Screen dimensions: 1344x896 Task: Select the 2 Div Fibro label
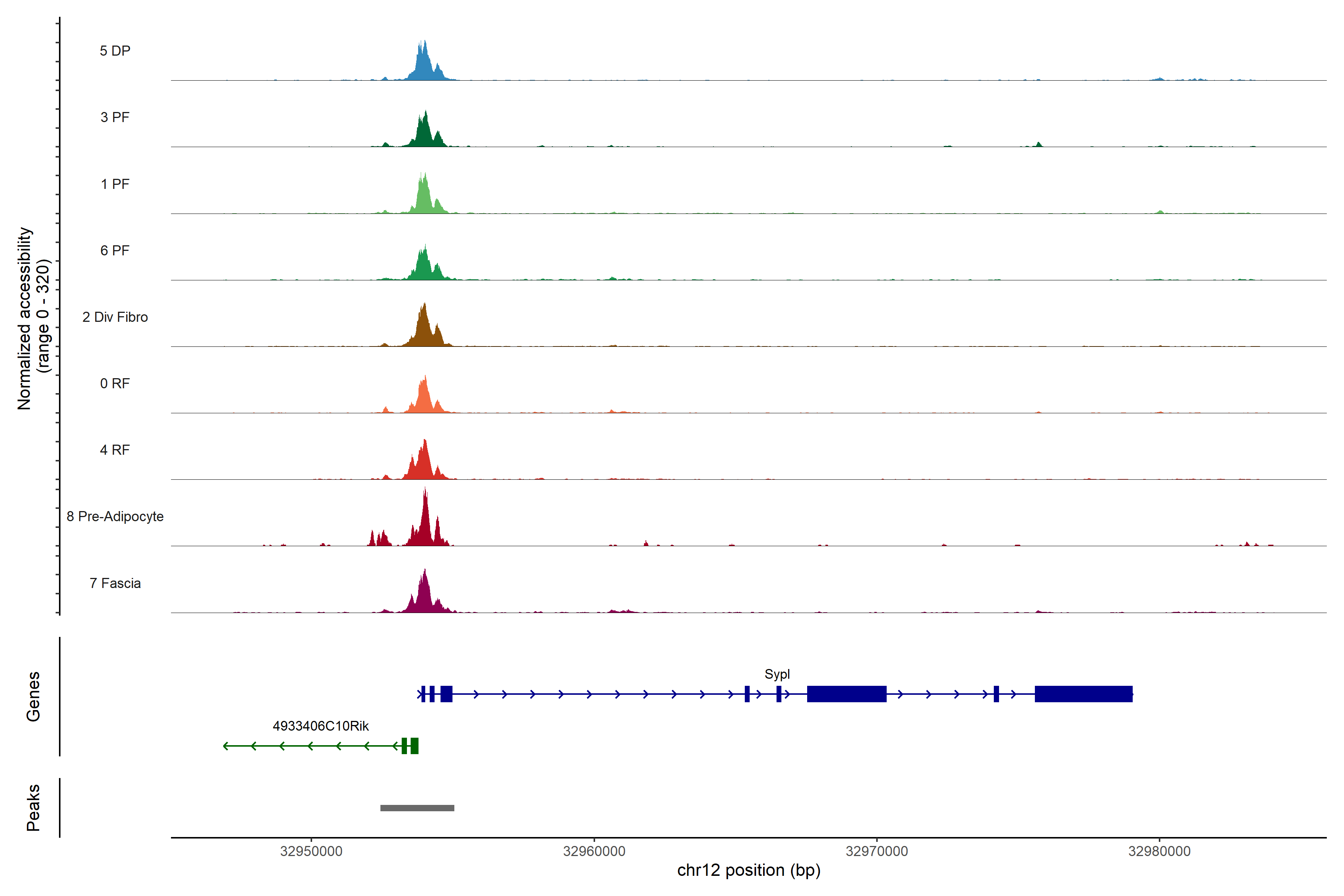point(115,317)
